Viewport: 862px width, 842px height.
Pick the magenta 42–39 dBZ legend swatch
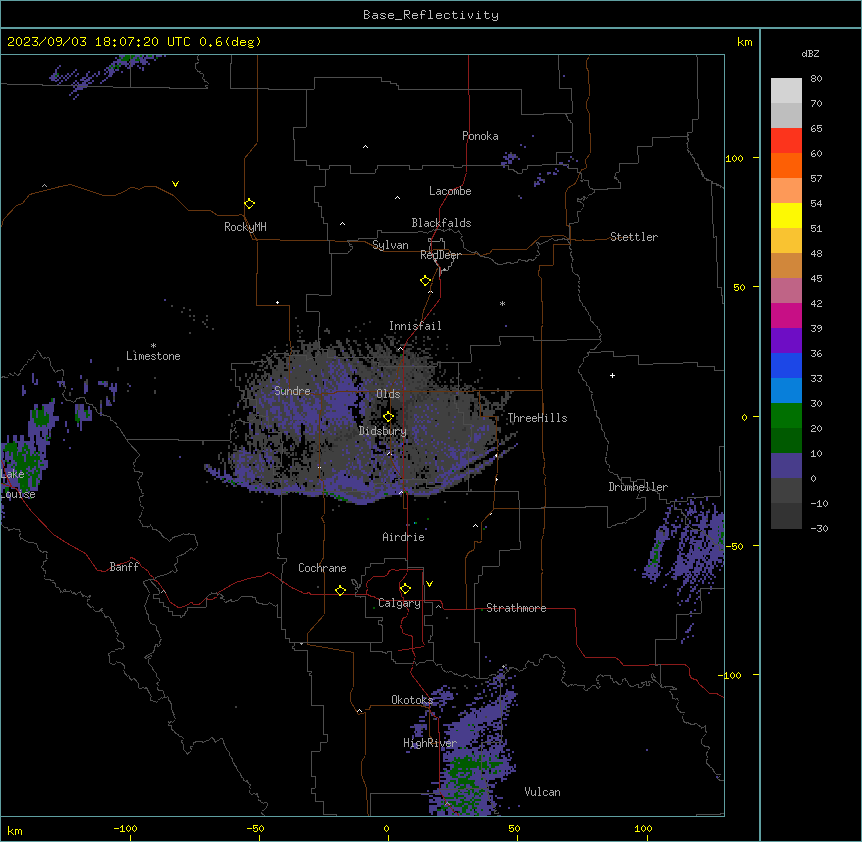(786, 315)
